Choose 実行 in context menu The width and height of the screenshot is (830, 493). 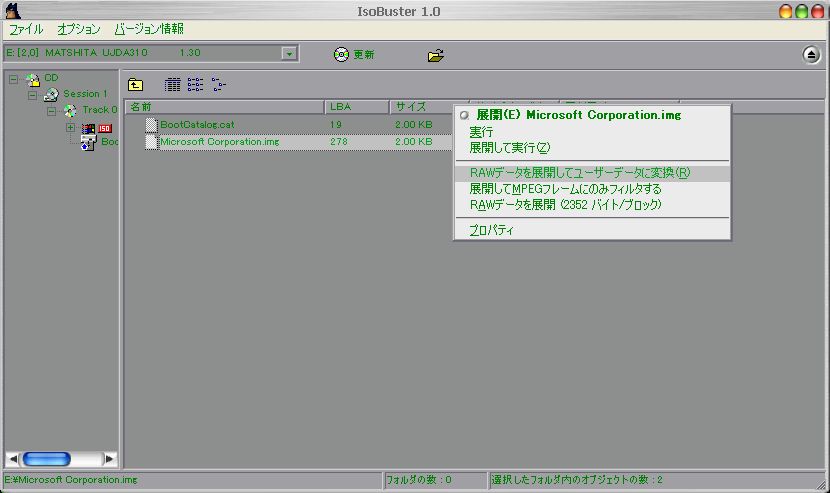592,132
